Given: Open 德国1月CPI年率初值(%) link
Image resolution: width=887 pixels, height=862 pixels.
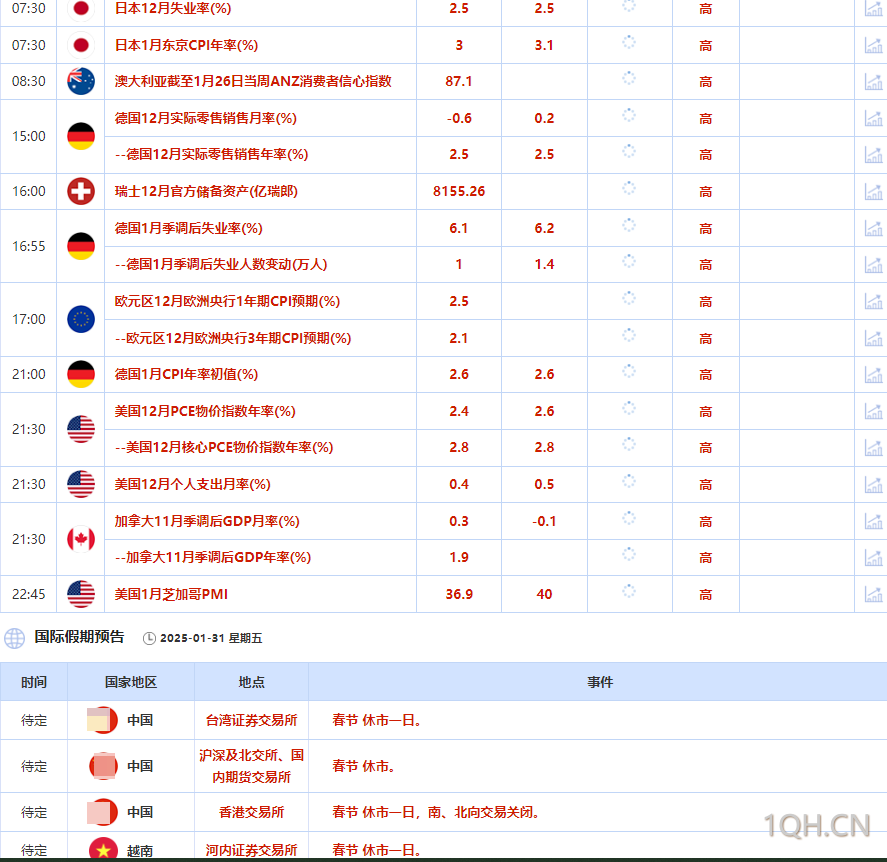Looking at the screenshot, I should [186, 374].
